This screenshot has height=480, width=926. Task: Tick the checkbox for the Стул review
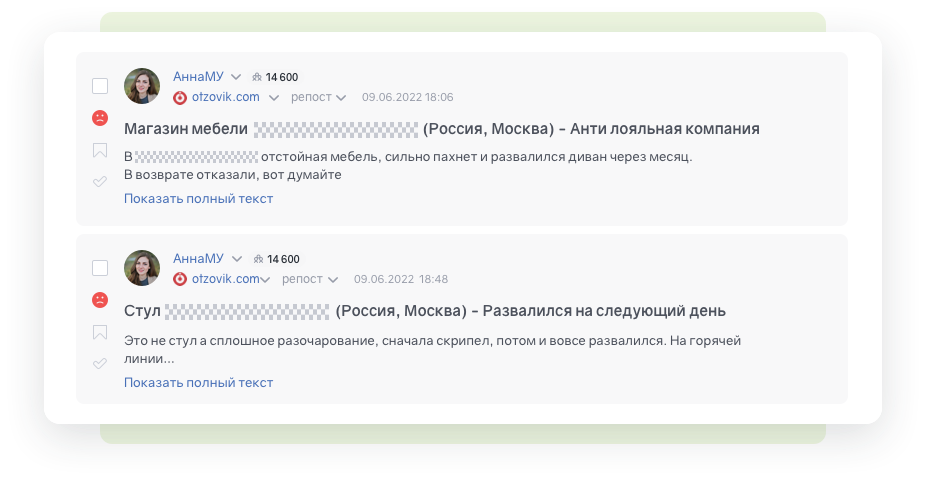(100, 268)
